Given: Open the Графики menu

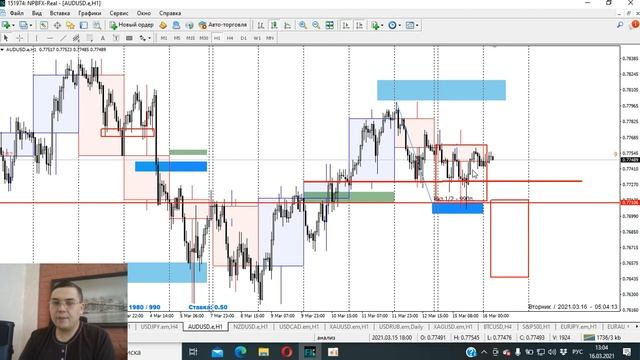Looking at the screenshot, I should pos(90,13).
